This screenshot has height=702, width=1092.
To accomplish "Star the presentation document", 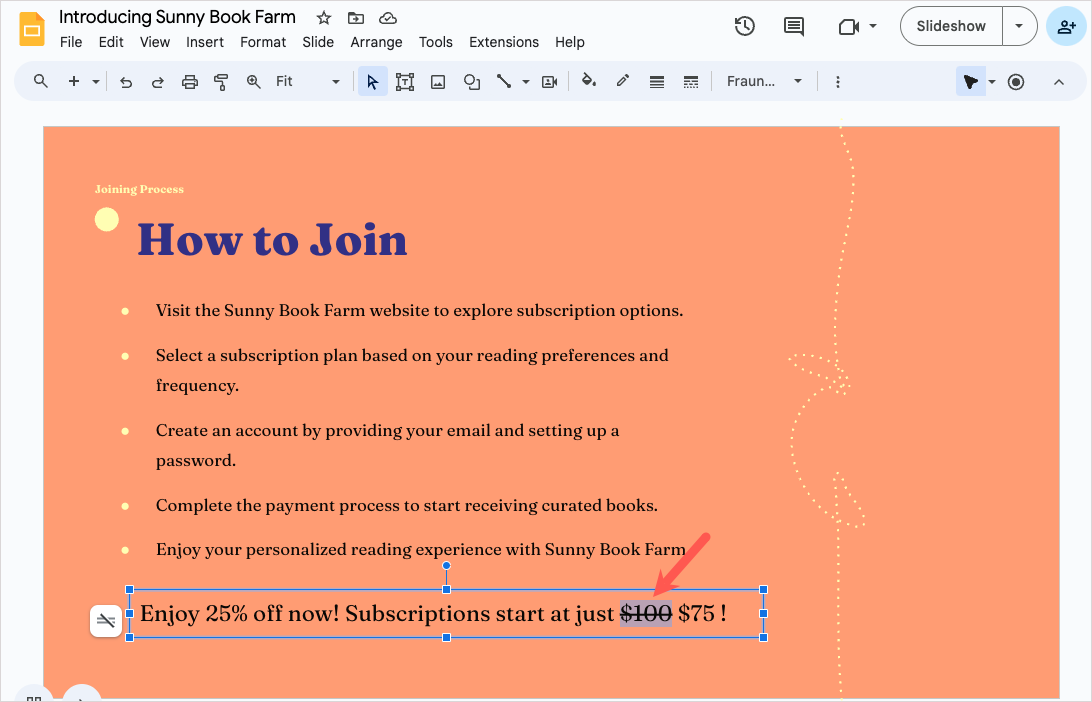I will coord(324,18).
